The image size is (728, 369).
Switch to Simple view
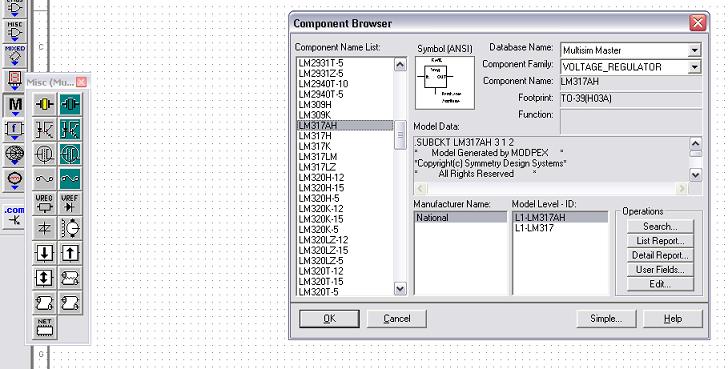coord(606,318)
